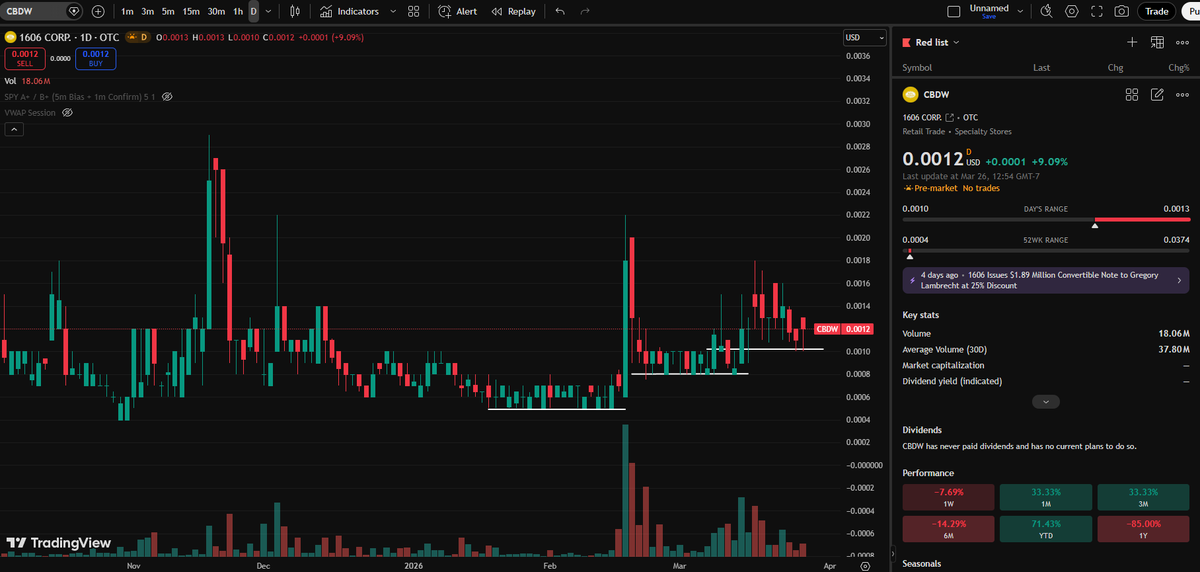Expand the Indicators favorites dropdown arrow
Screen dimensions: 1200x572
(x=392, y=11)
